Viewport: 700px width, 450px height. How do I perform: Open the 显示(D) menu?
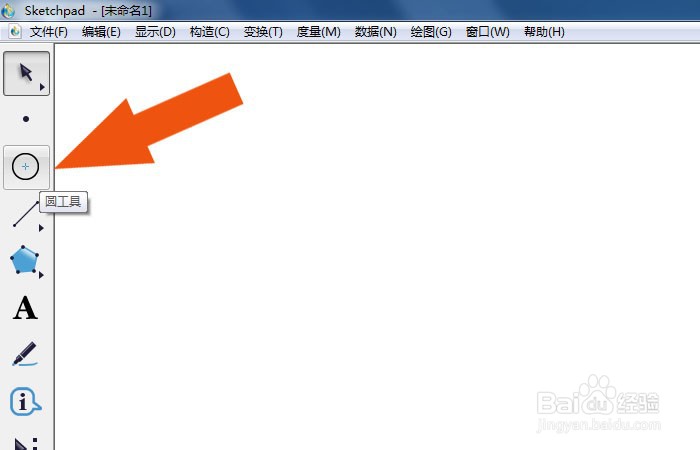(155, 32)
